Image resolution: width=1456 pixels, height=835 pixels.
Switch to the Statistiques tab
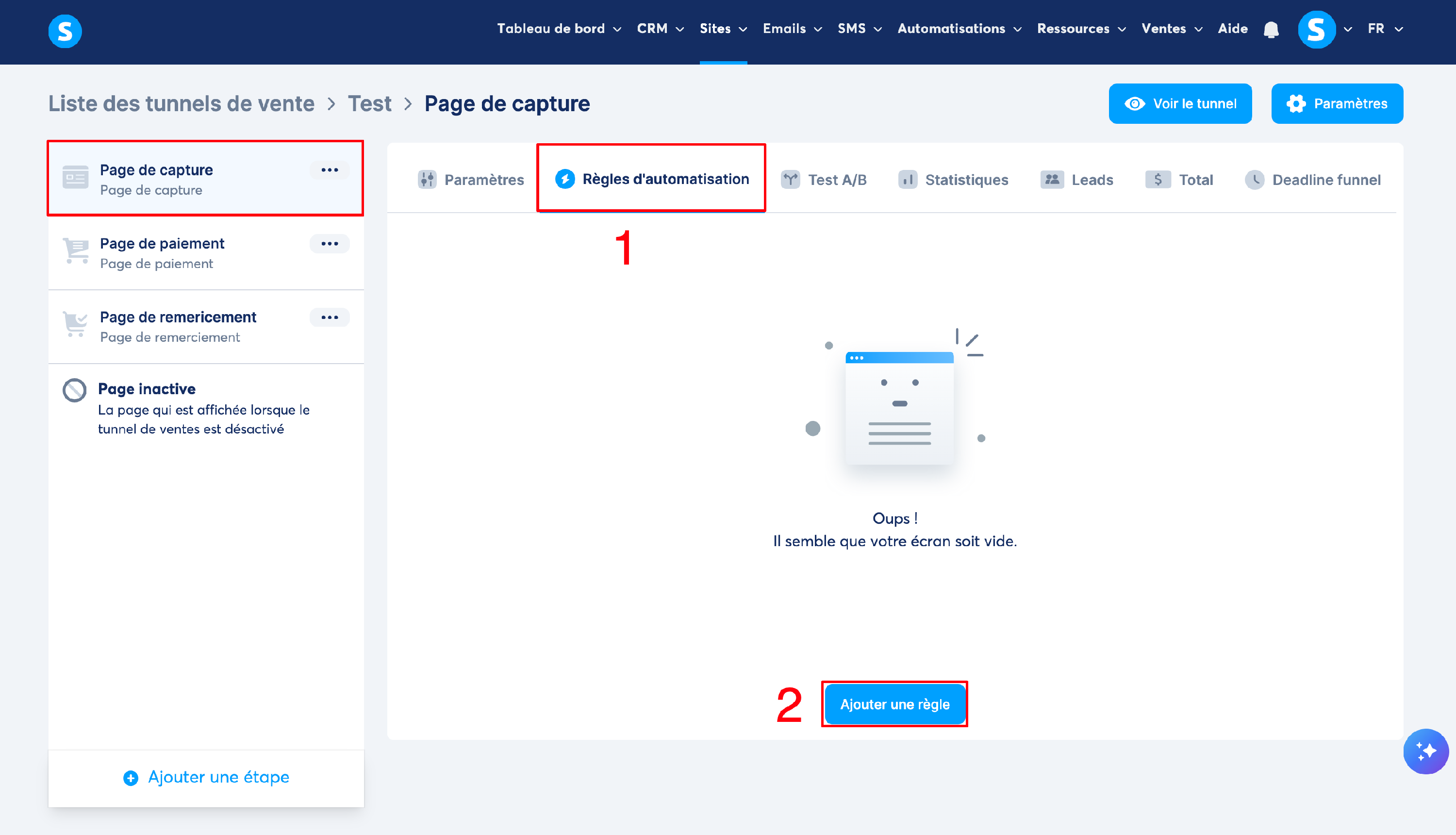coord(953,180)
